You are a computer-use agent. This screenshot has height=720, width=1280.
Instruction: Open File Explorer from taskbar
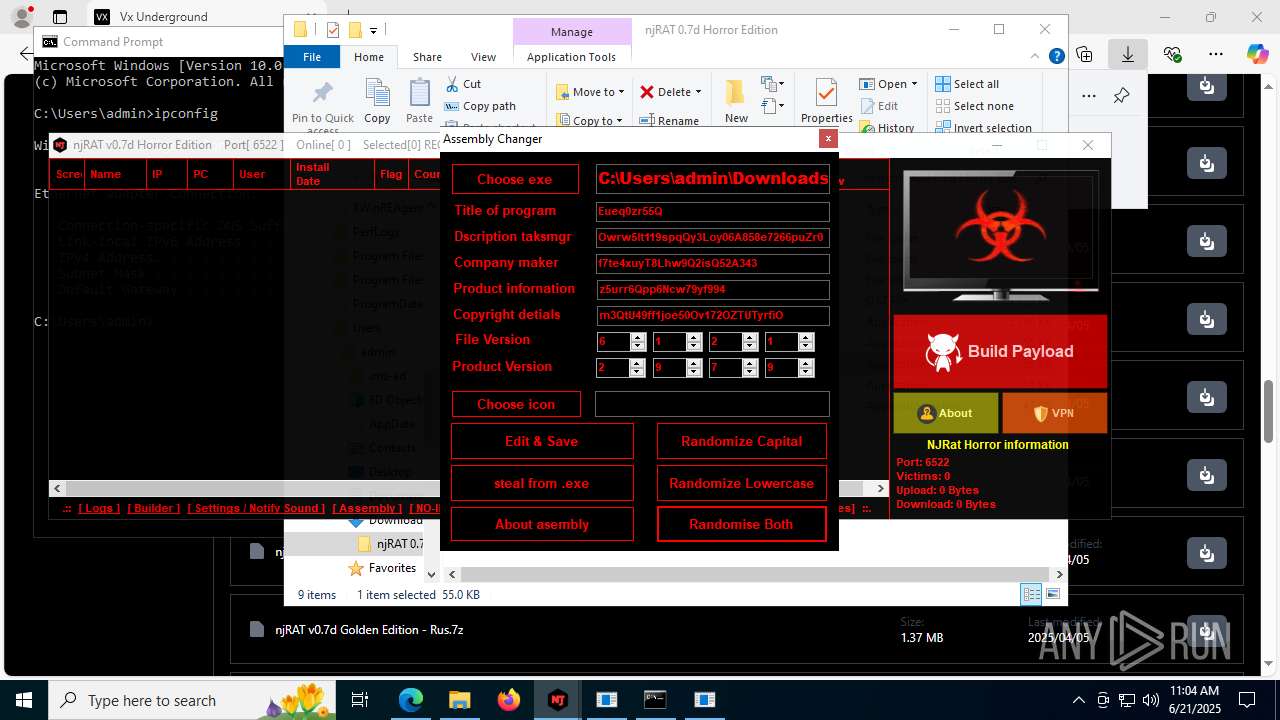(x=459, y=700)
